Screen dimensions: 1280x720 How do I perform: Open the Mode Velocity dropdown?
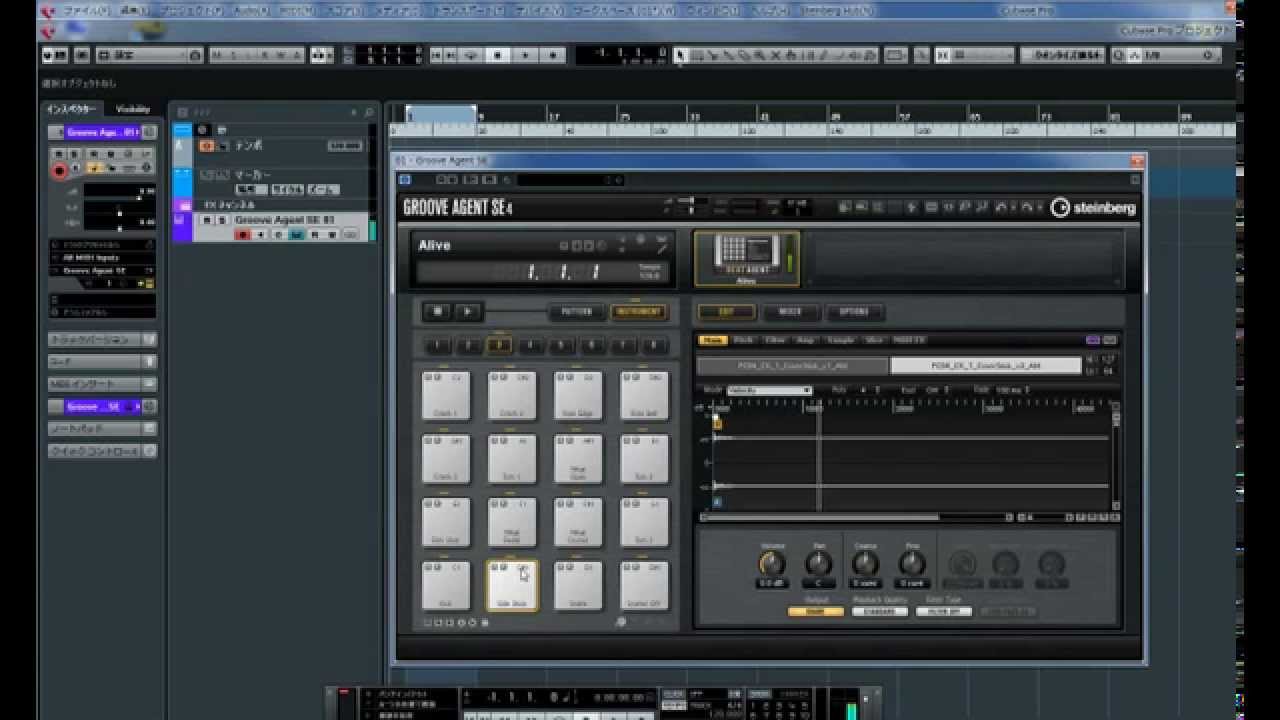point(769,390)
